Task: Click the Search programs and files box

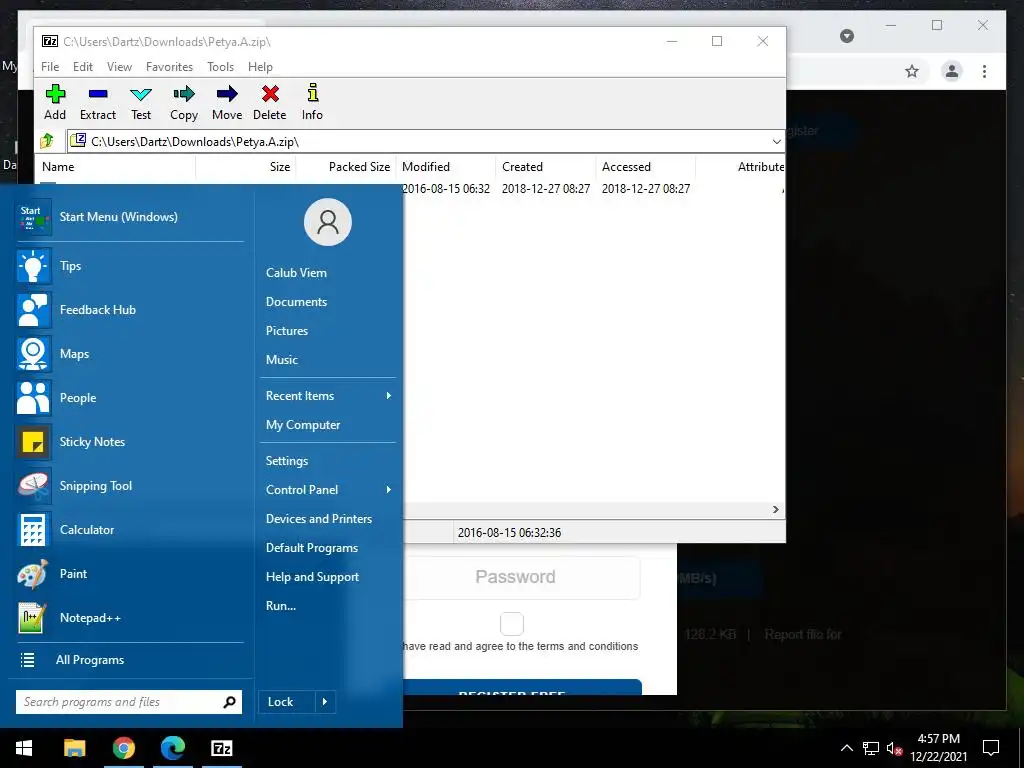Action: pyautogui.click(x=129, y=702)
